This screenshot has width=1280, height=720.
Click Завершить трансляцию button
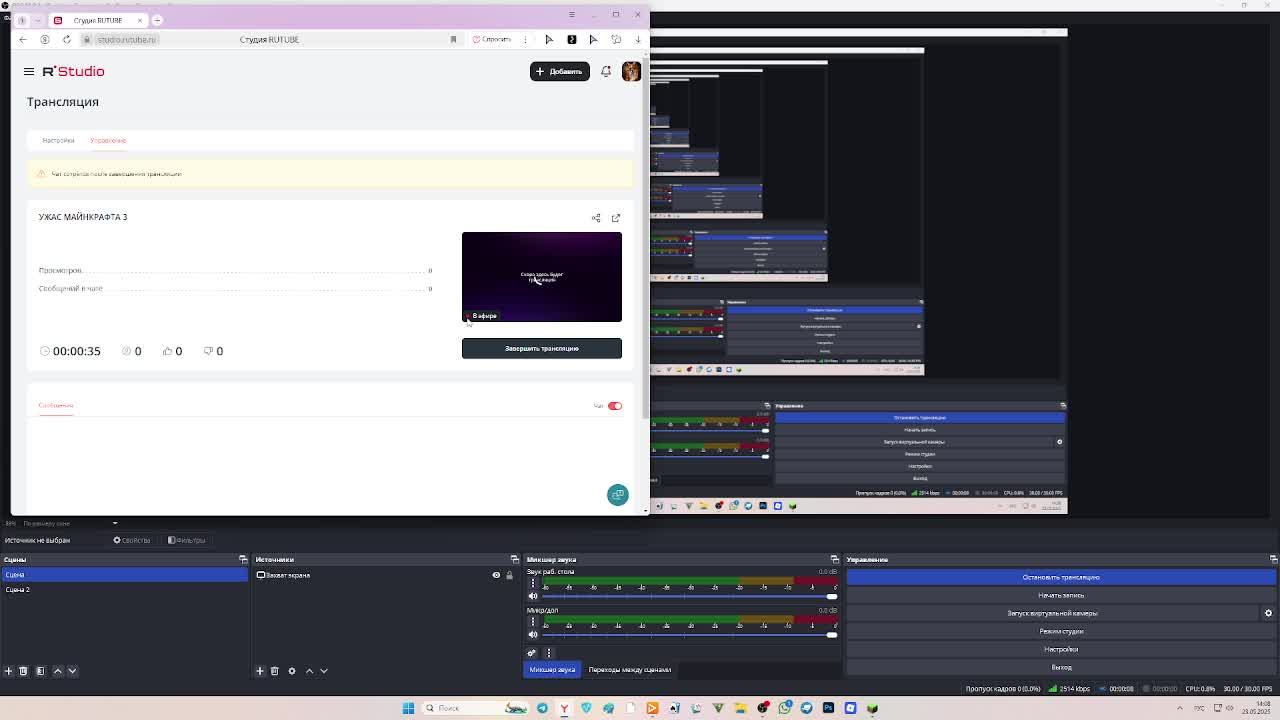(x=542, y=348)
